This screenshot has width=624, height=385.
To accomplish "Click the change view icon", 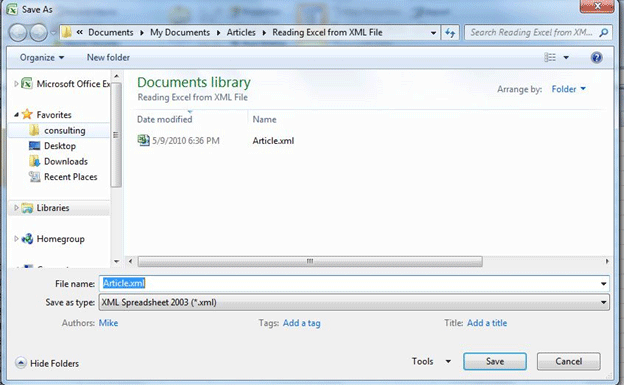I will tap(550, 58).
